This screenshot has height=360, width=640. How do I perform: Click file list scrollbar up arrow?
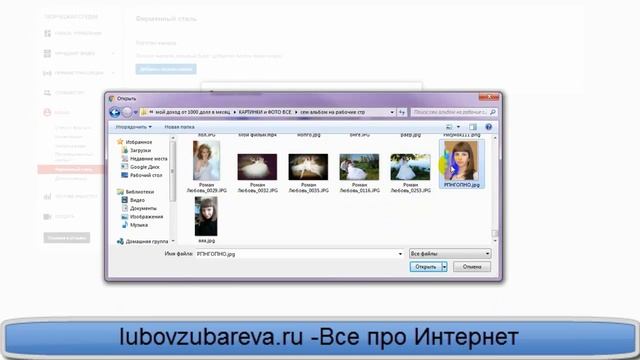495,138
